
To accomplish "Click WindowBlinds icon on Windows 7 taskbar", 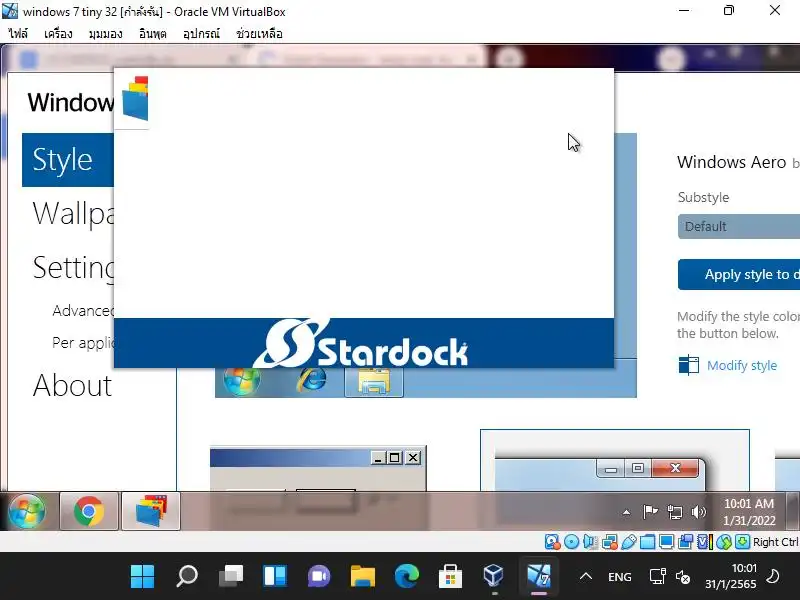I will pyautogui.click(x=151, y=511).
